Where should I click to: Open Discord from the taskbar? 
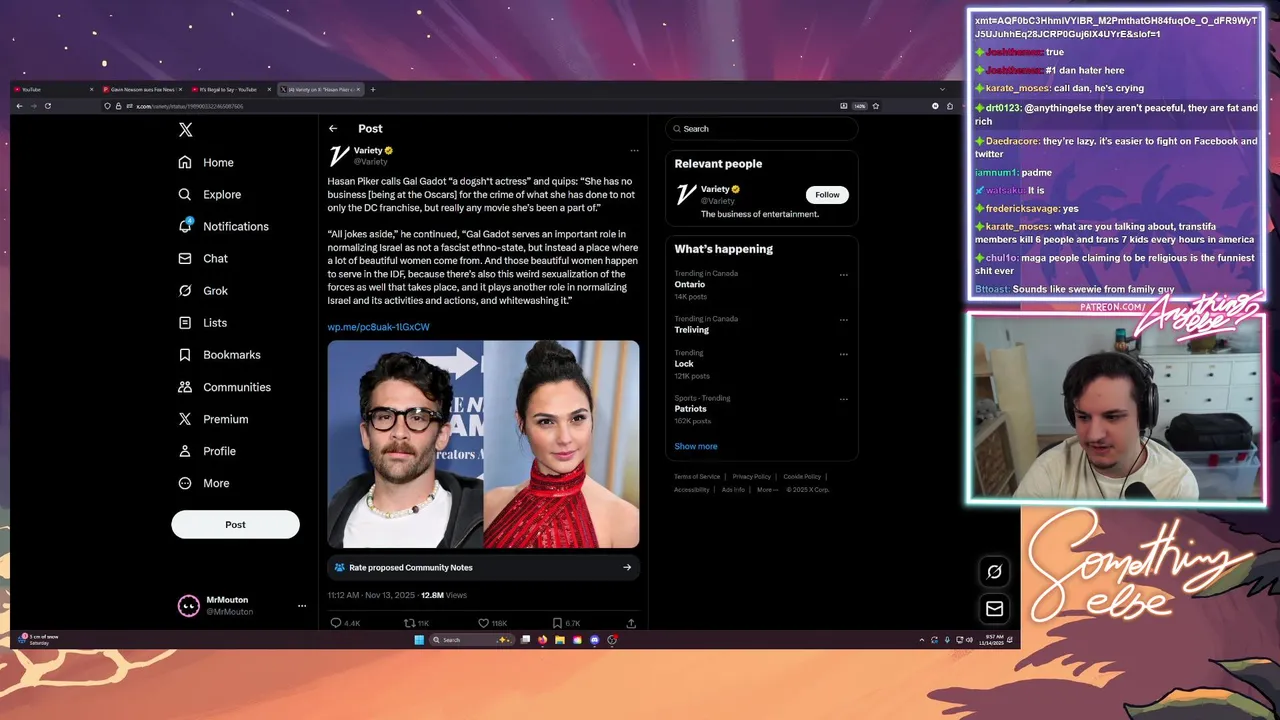pyautogui.click(x=595, y=640)
